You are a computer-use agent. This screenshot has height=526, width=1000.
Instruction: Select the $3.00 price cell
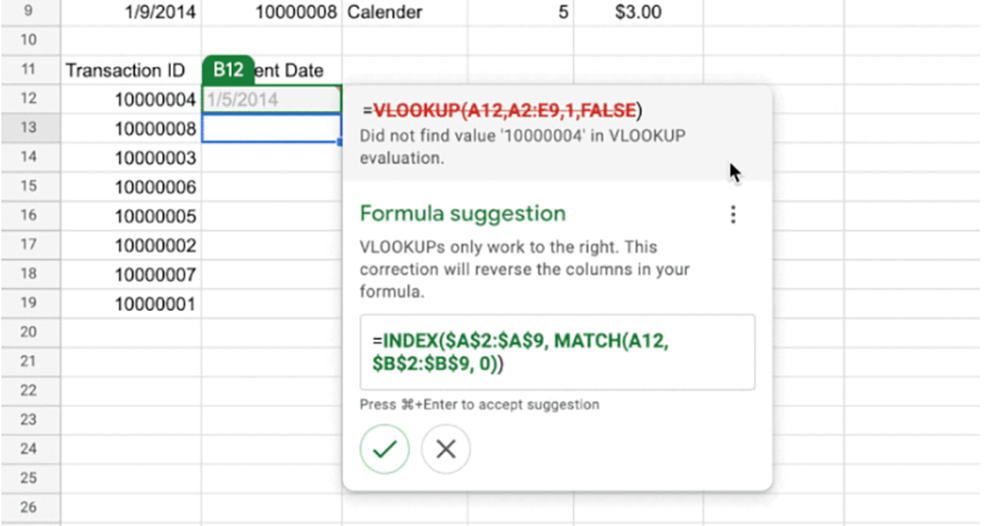(x=638, y=12)
